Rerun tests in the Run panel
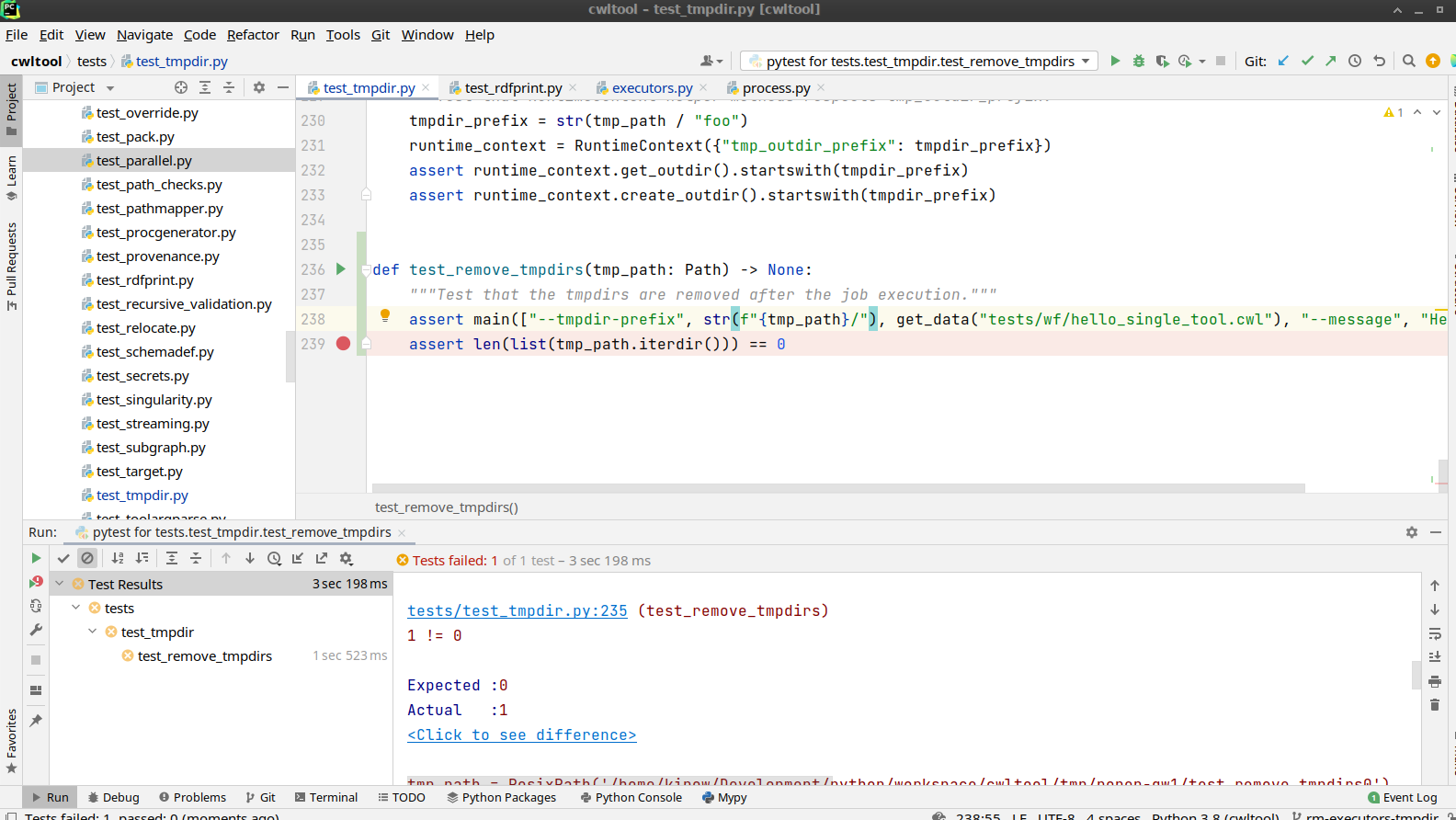 [x=36, y=558]
